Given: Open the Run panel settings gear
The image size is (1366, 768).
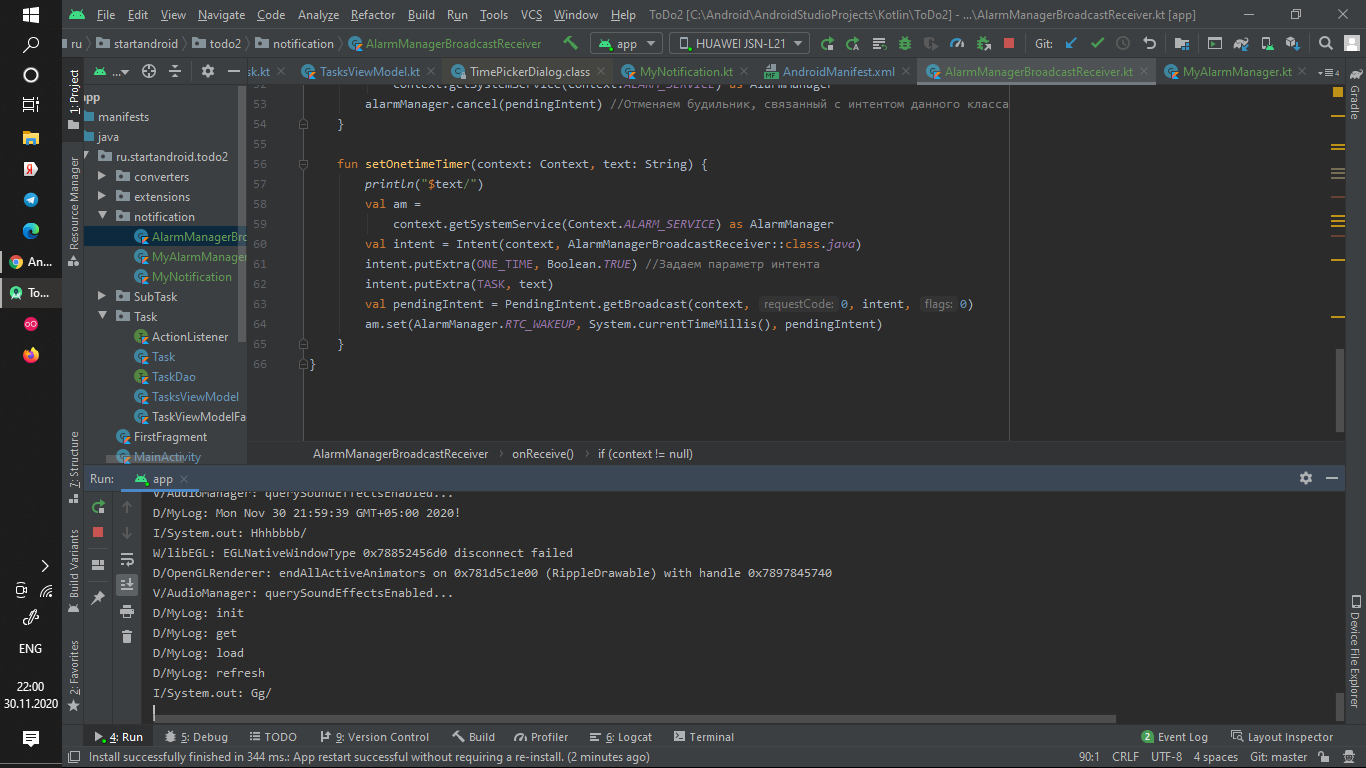Looking at the screenshot, I should click(x=1305, y=479).
